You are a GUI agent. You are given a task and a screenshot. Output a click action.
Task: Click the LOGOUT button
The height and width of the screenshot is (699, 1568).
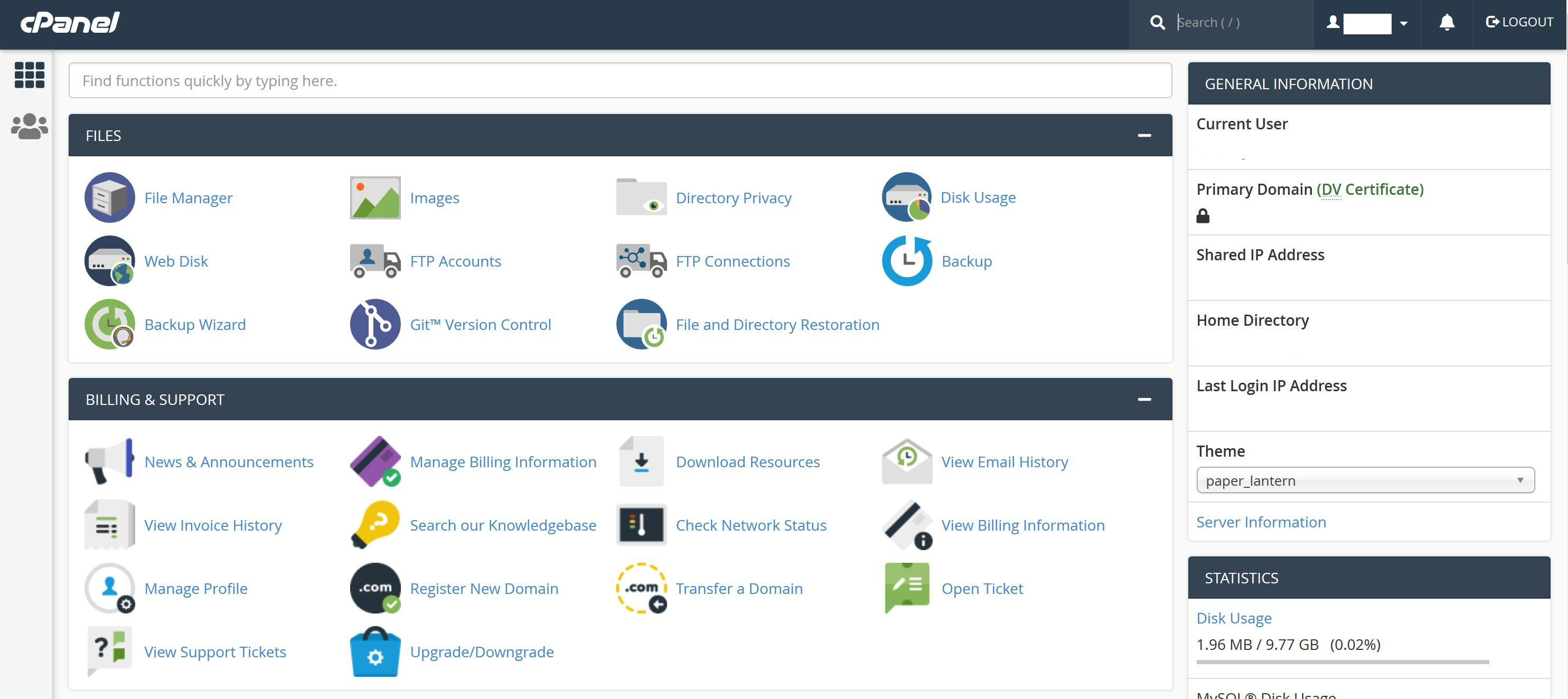pos(1519,23)
